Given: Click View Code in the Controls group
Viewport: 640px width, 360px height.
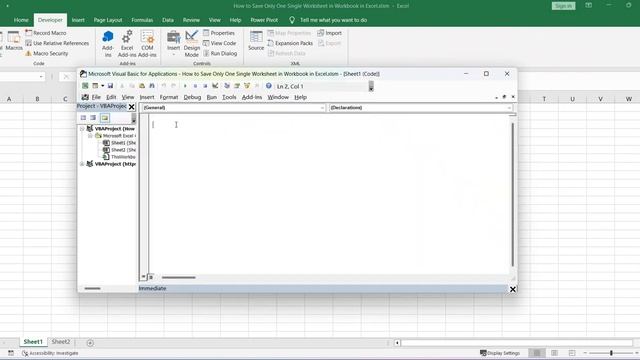Looking at the screenshot, I should [x=220, y=43].
